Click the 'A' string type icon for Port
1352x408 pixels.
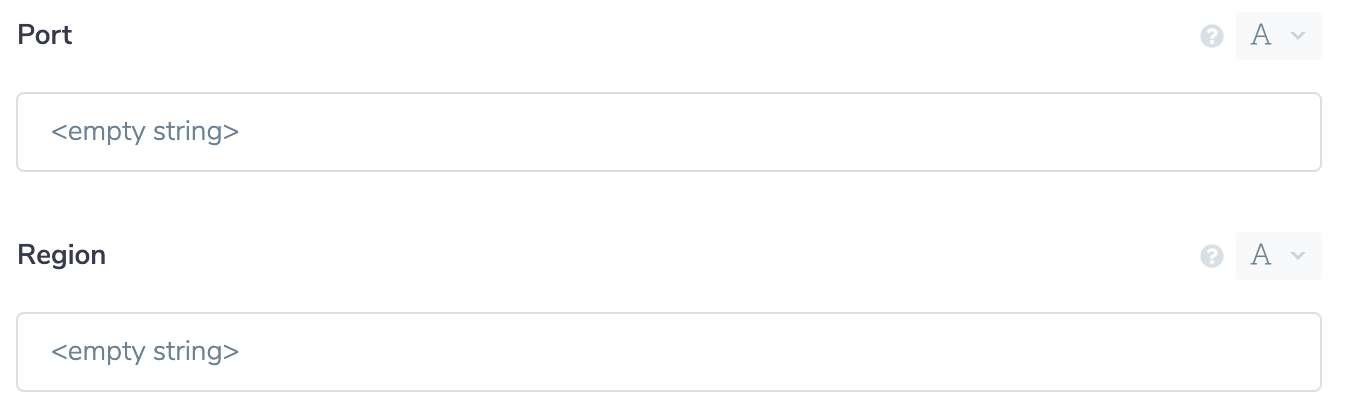[1262, 36]
